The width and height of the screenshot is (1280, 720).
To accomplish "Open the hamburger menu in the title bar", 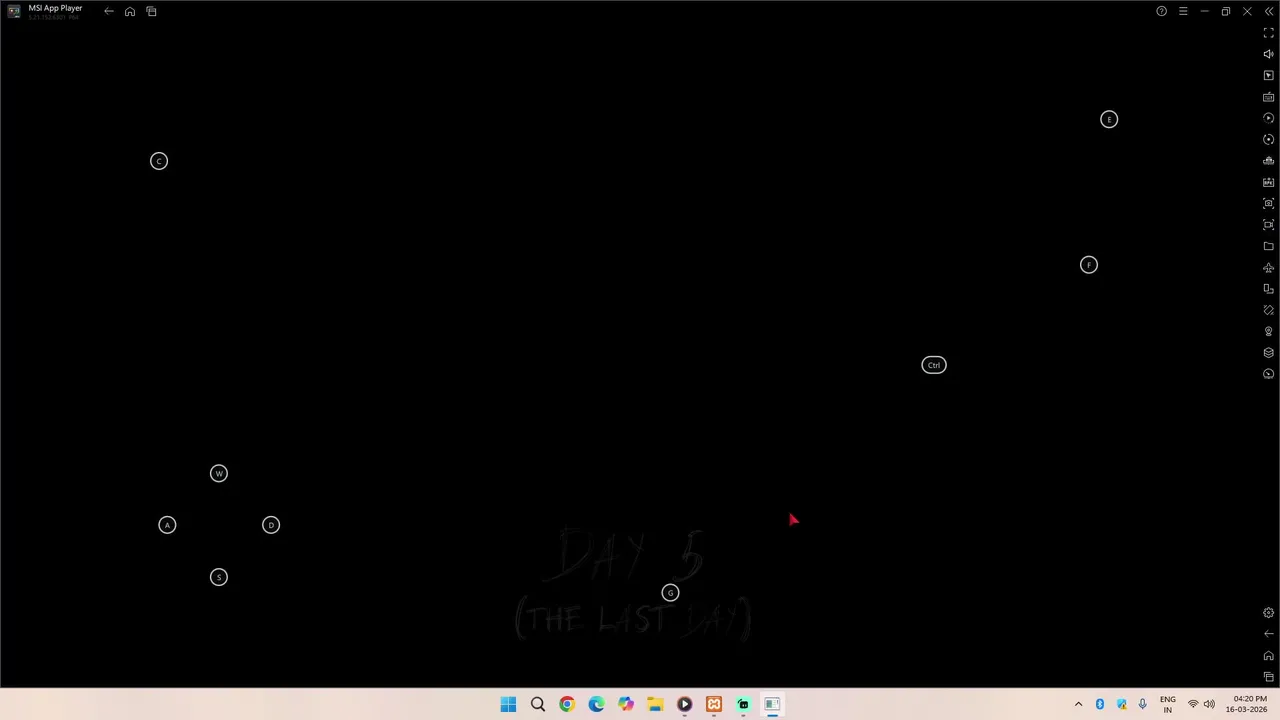I will click(x=1183, y=11).
